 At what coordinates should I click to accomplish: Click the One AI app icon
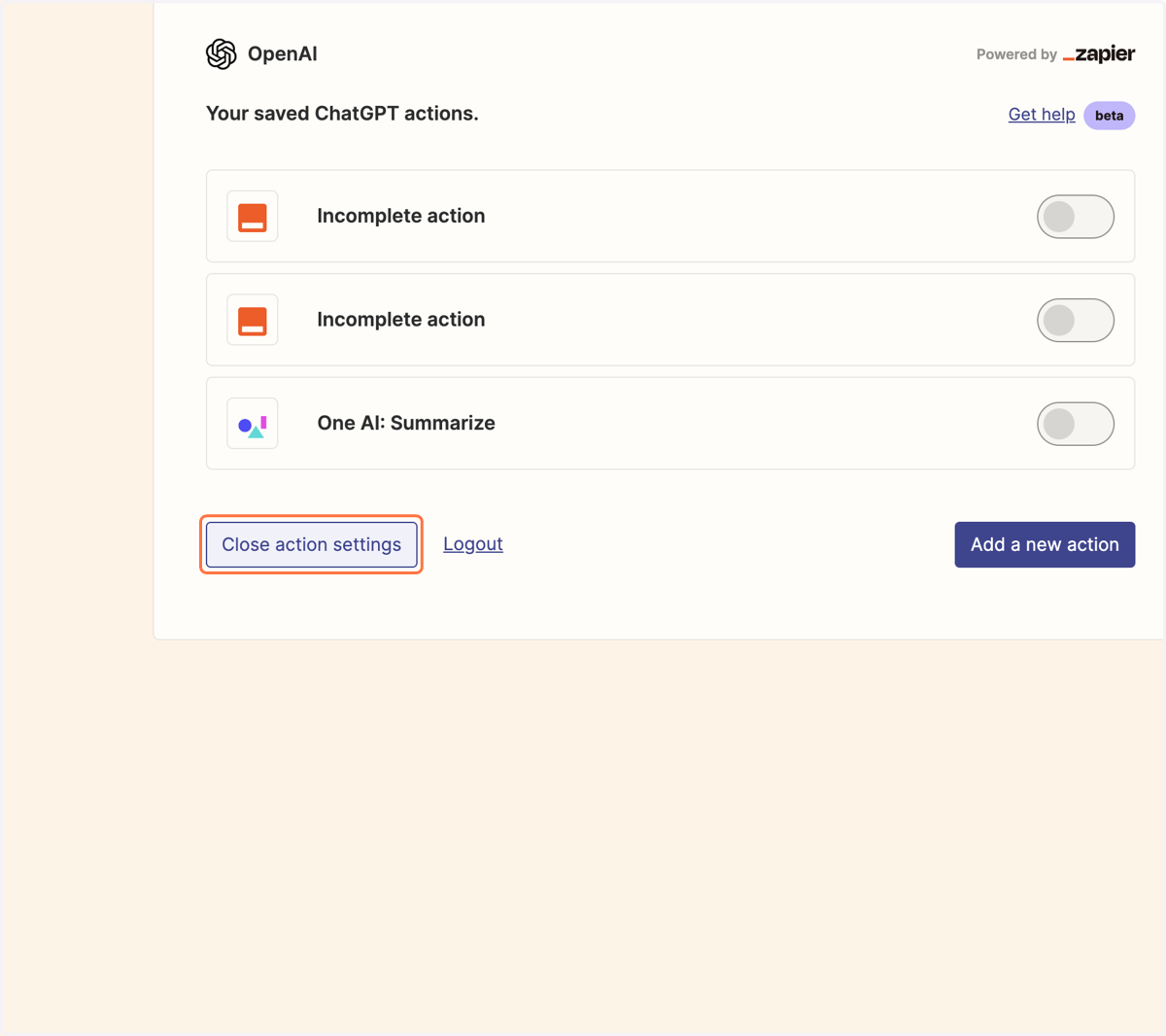pyautogui.click(x=253, y=424)
